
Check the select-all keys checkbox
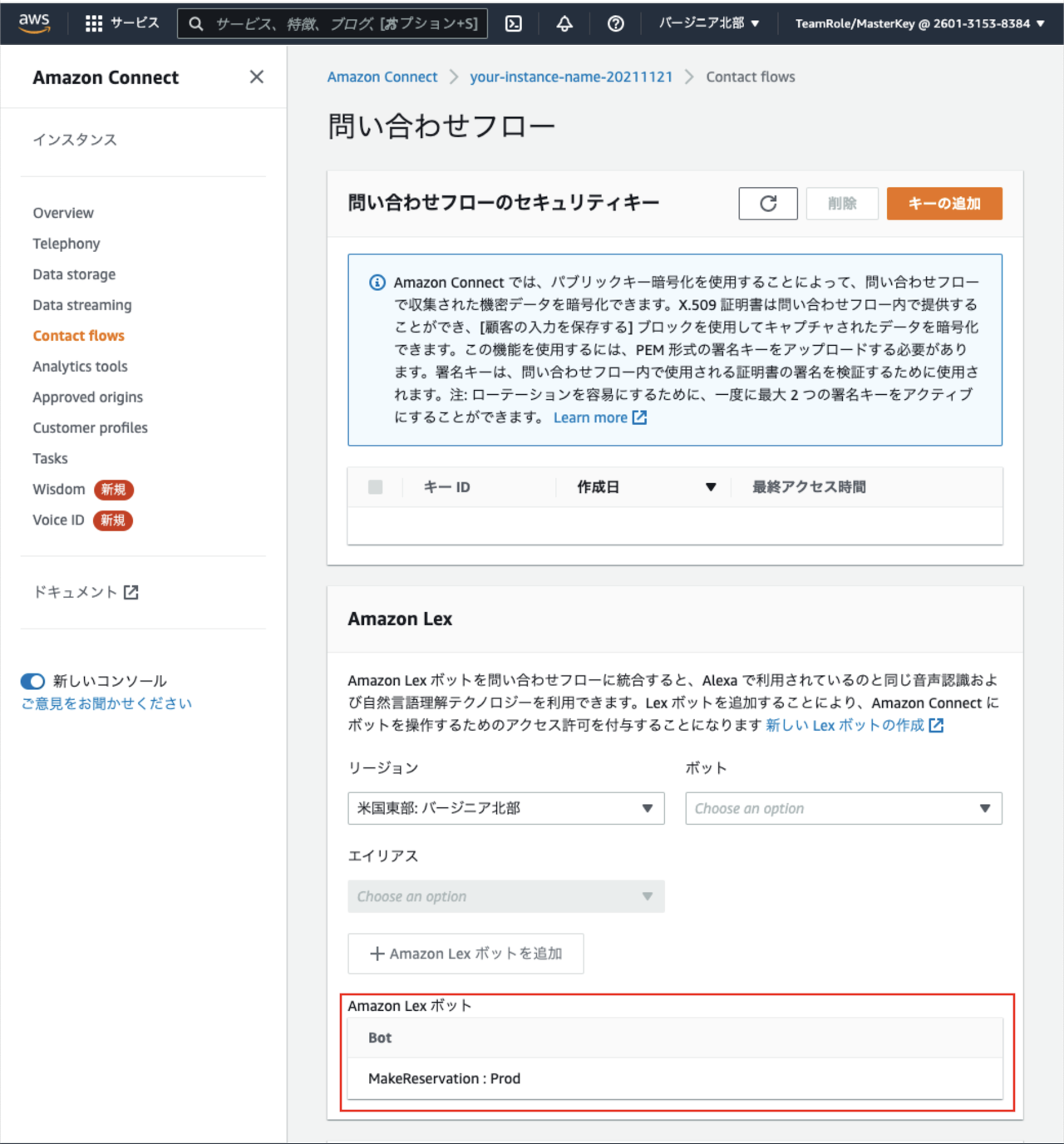(376, 487)
